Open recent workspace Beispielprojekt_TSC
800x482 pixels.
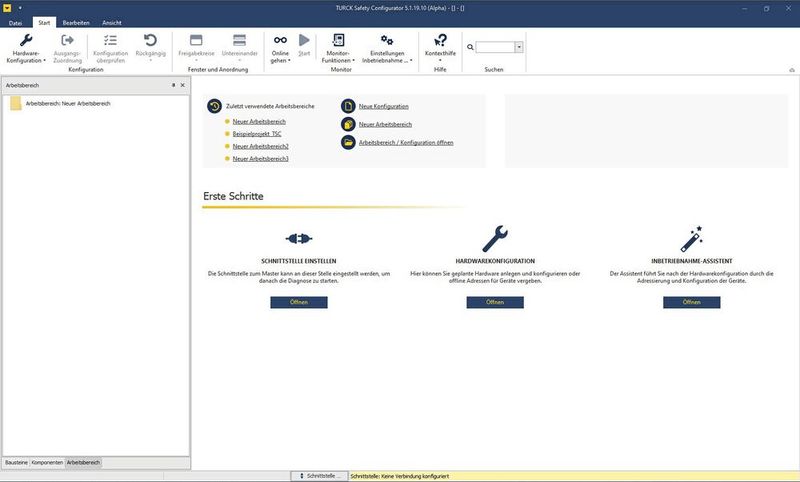tap(257, 134)
